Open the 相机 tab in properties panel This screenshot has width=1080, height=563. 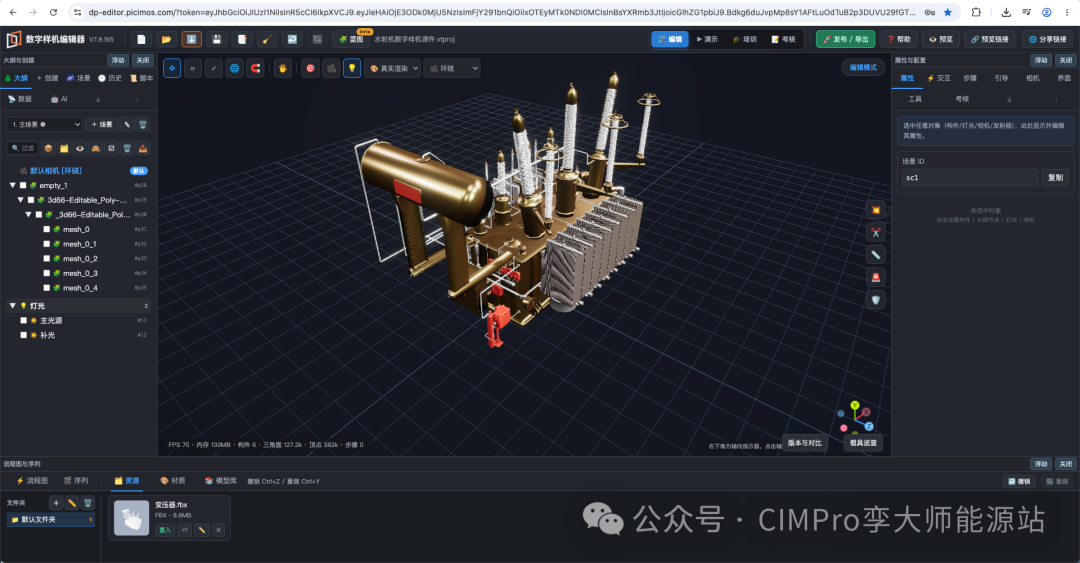pos(1032,78)
